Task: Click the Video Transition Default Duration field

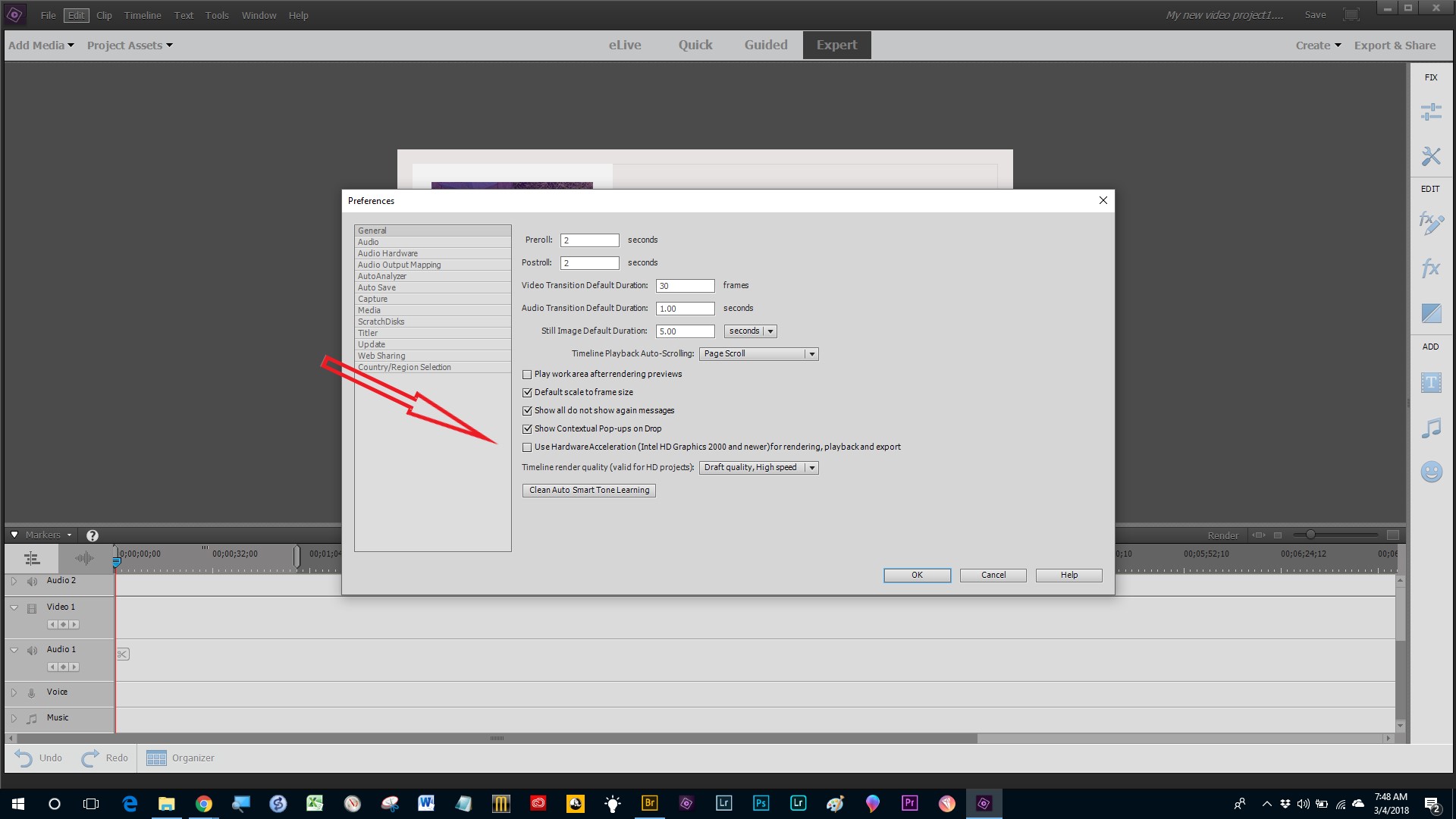Action: [685, 286]
